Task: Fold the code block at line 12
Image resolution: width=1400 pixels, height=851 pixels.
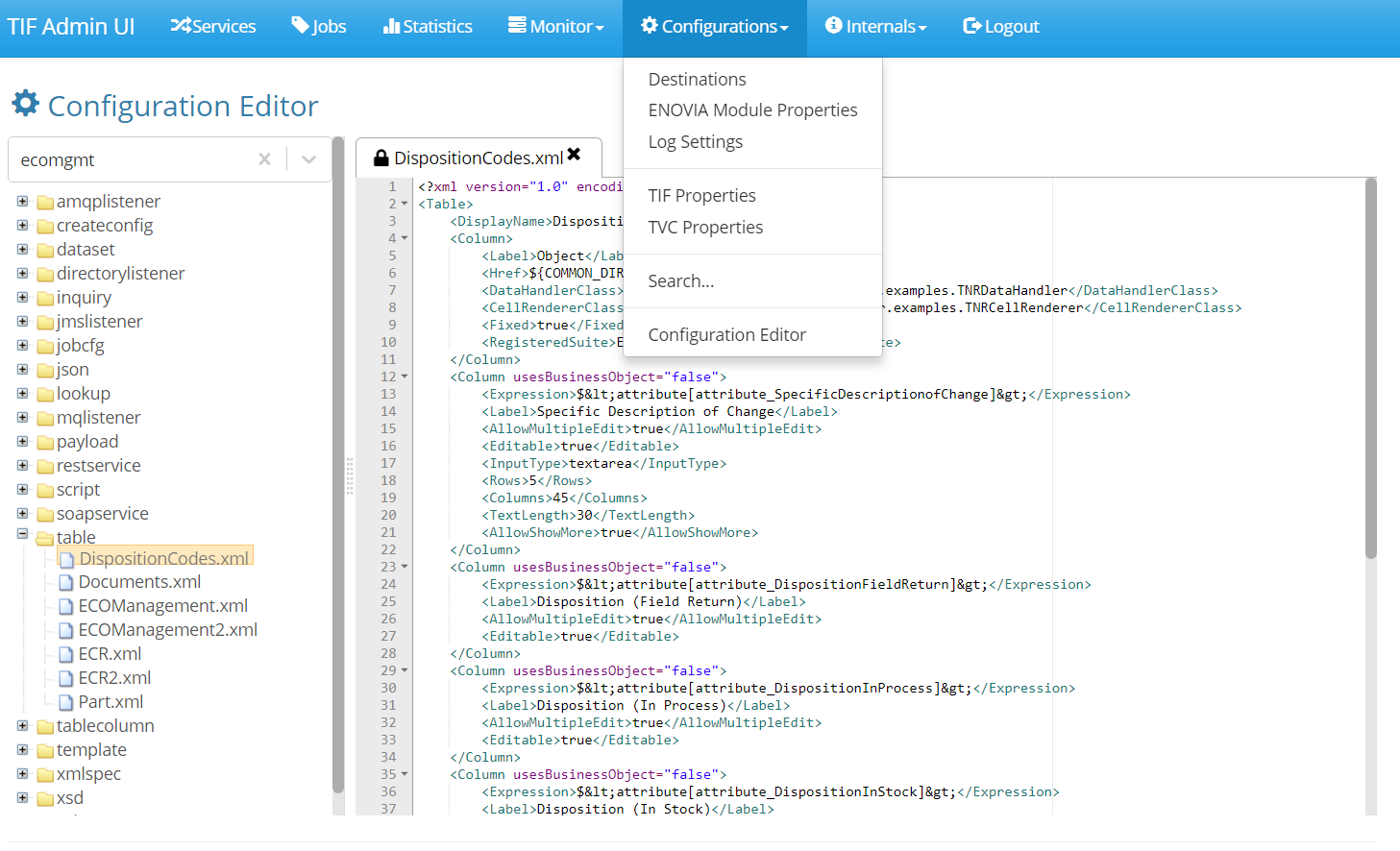Action: click(405, 377)
